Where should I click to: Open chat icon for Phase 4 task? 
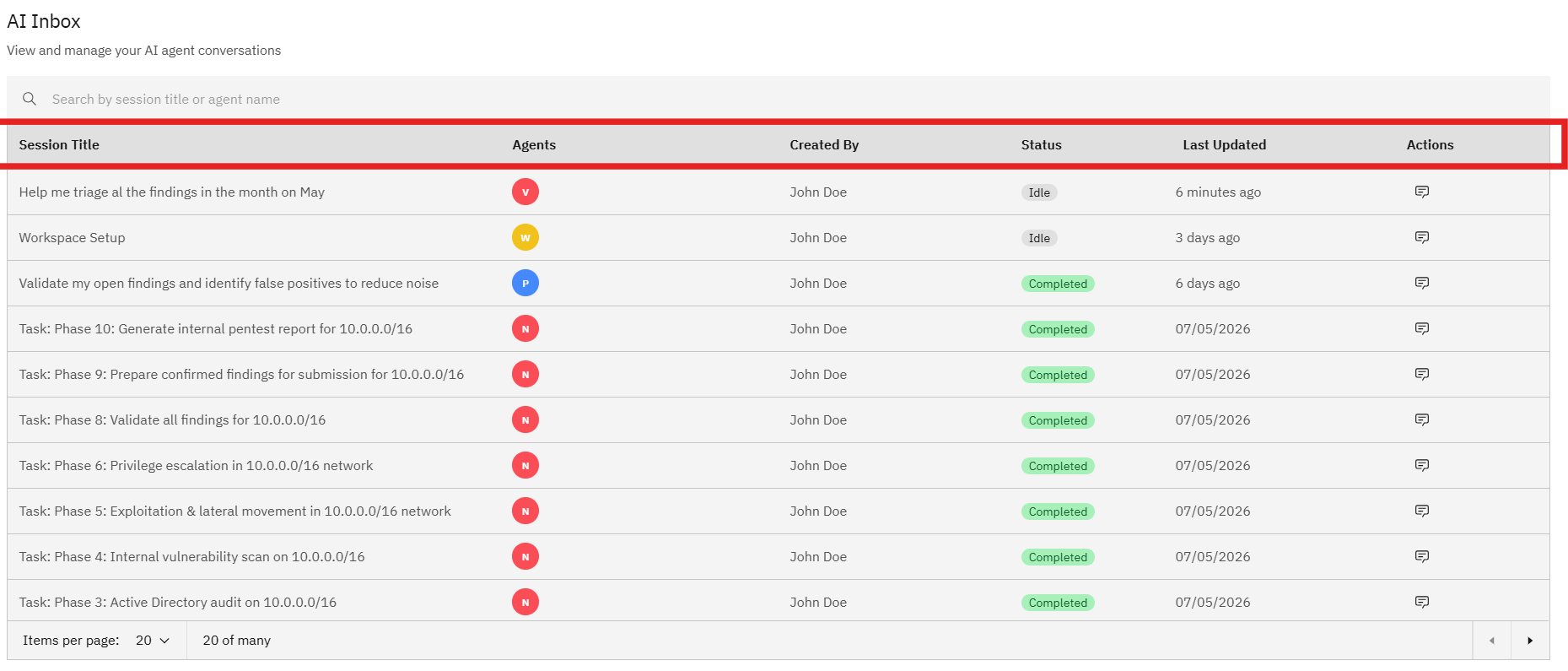pos(1421,556)
